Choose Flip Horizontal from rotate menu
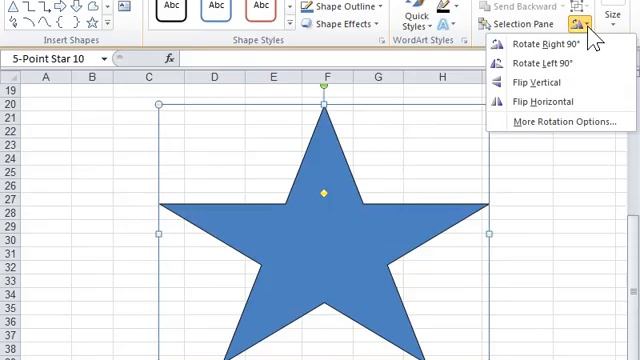Screen dimensions: 640x360 pyautogui.click(x=562, y=102)
